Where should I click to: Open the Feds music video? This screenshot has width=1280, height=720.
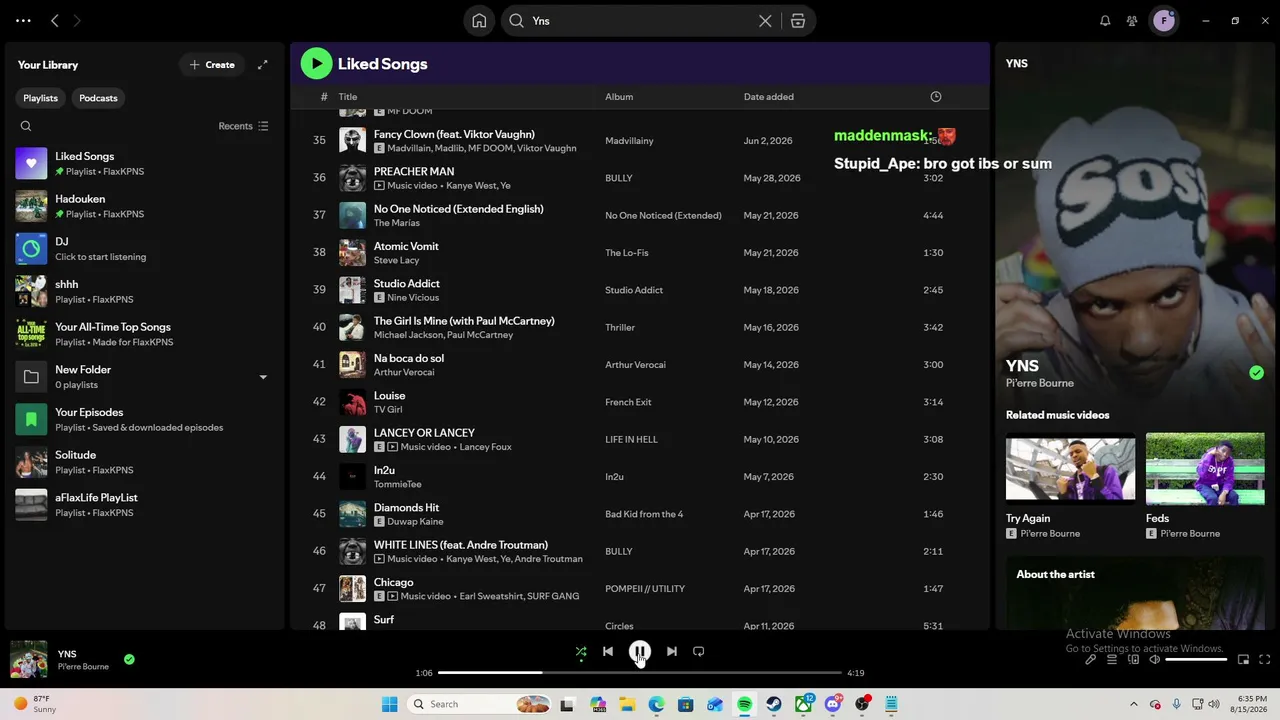pos(1205,485)
